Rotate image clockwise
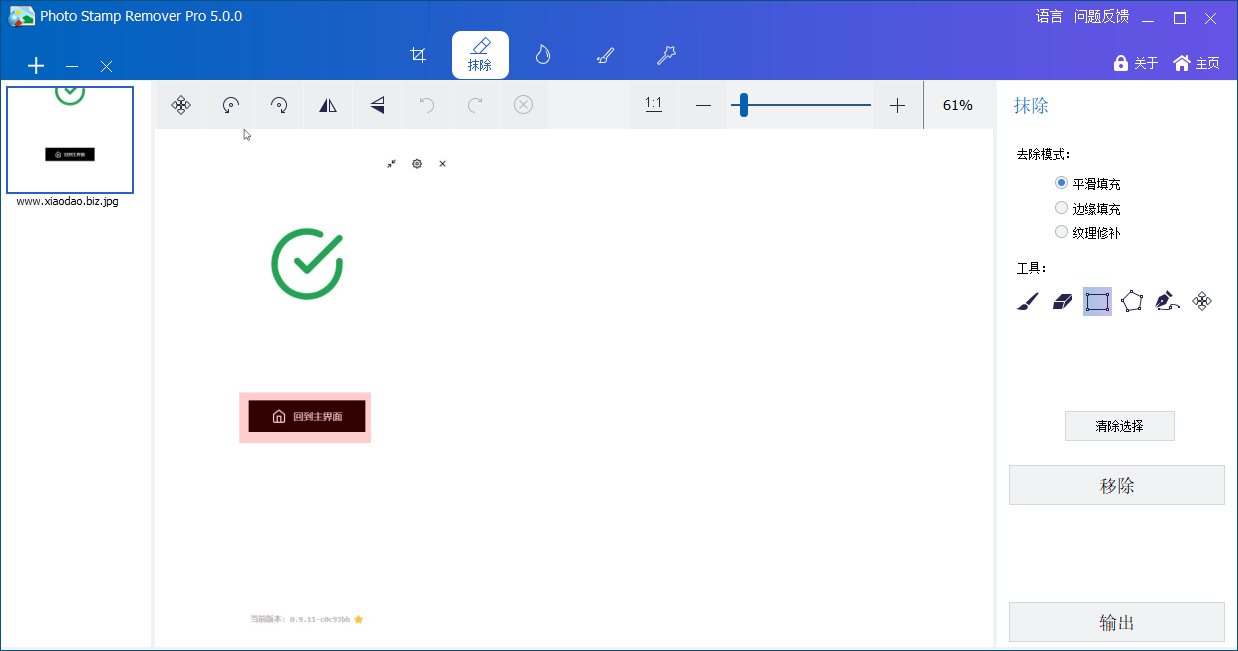 point(279,105)
